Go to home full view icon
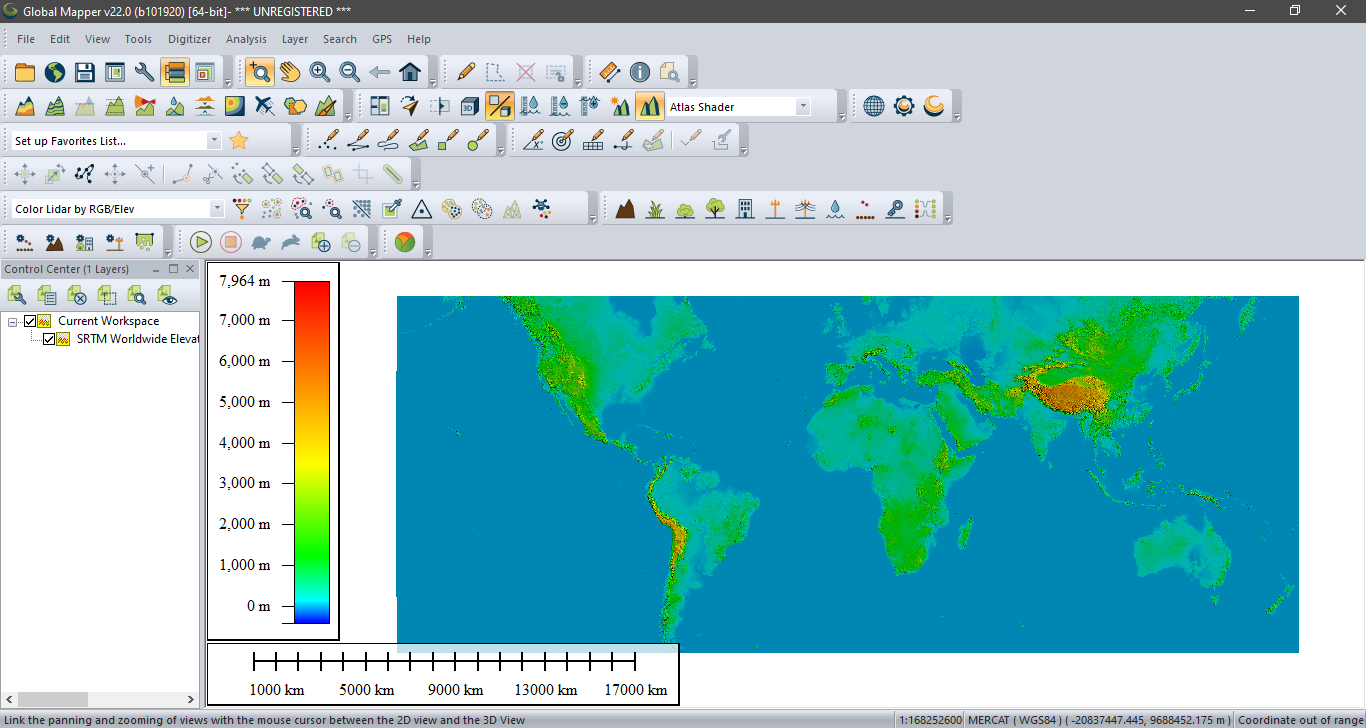The height and width of the screenshot is (728, 1366). click(410, 72)
